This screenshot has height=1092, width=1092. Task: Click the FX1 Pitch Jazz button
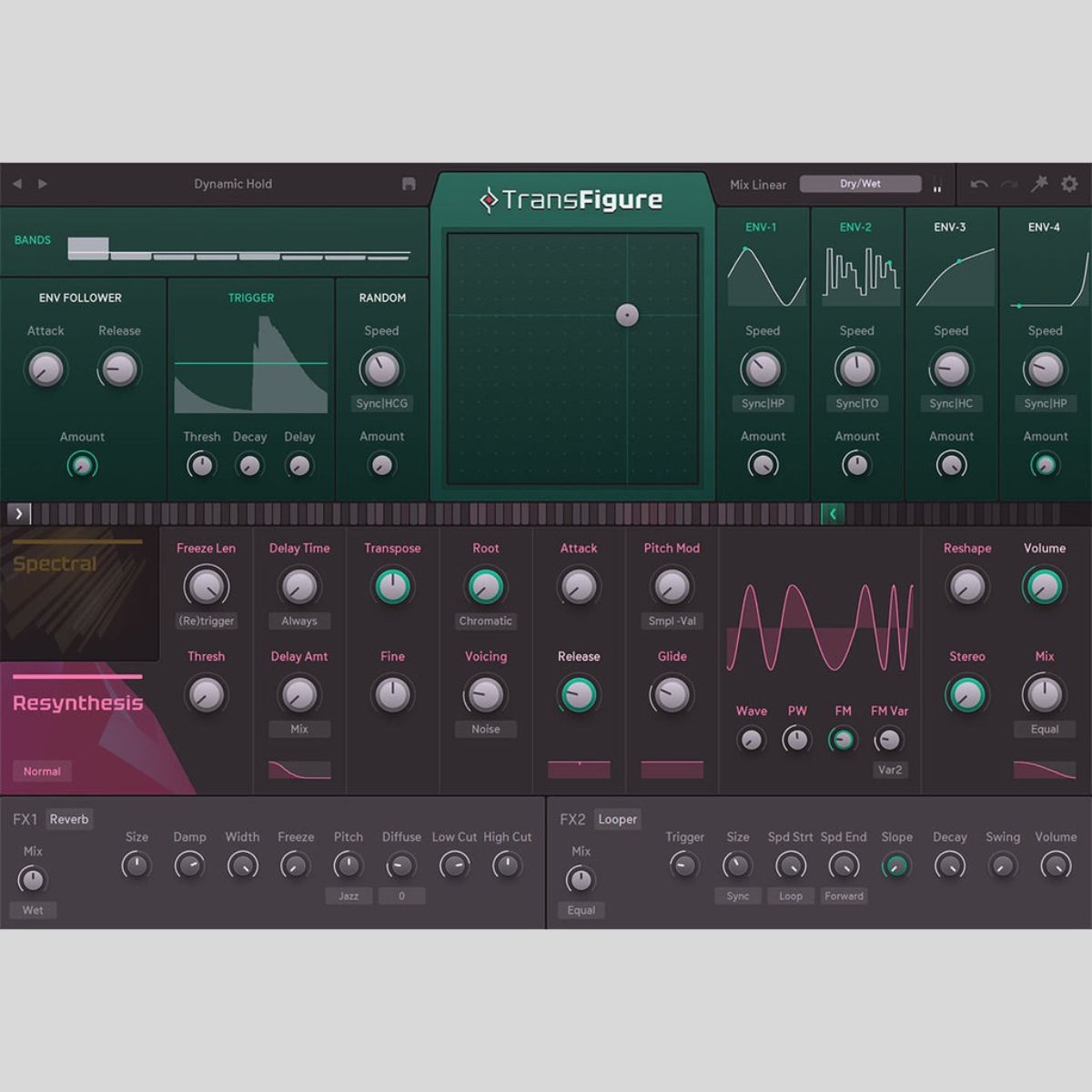pos(349,895)
